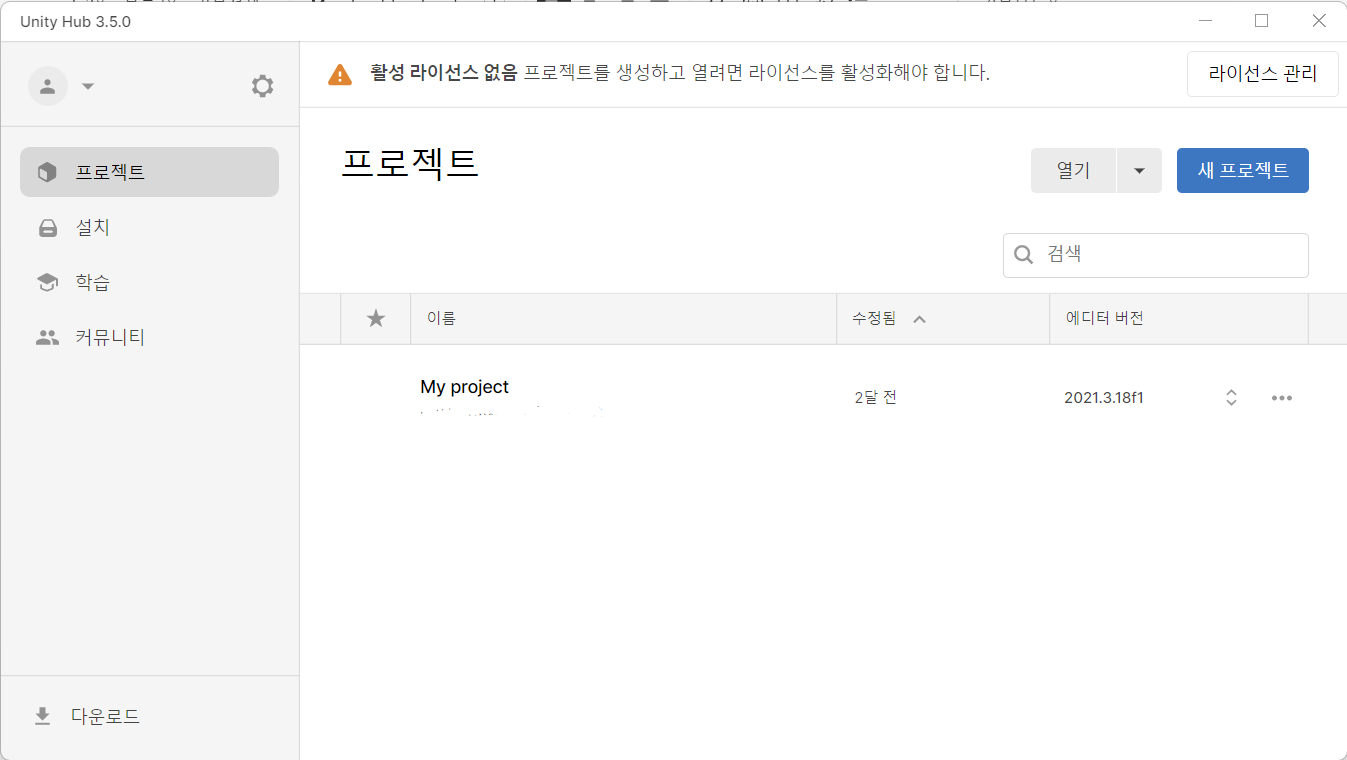Screen dimensions: 1347x760
Task: Change editor version with up-down arrows
Action: click(x=1231, y=398)
